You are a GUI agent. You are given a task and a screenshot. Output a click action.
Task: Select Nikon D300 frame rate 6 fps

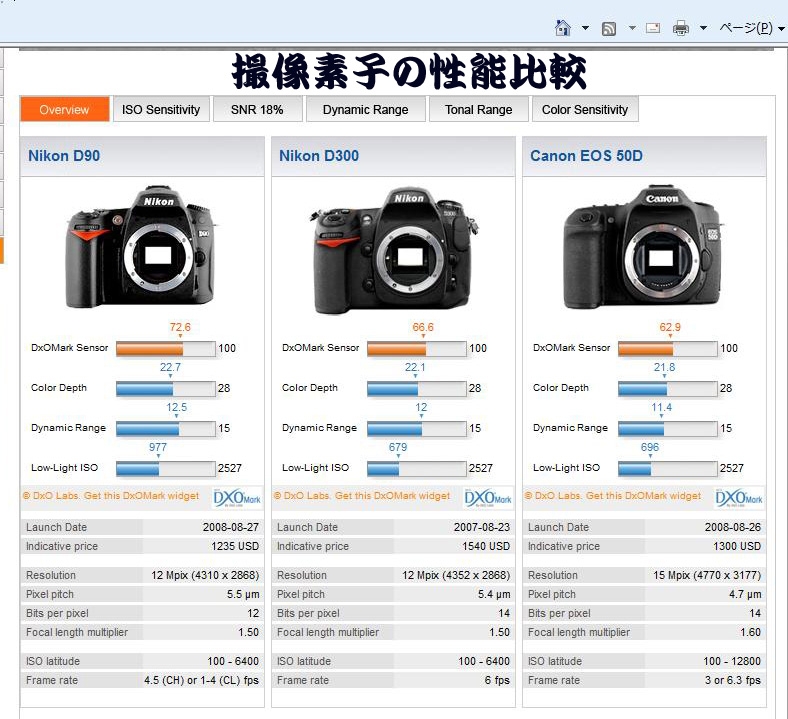pos(497,680)
